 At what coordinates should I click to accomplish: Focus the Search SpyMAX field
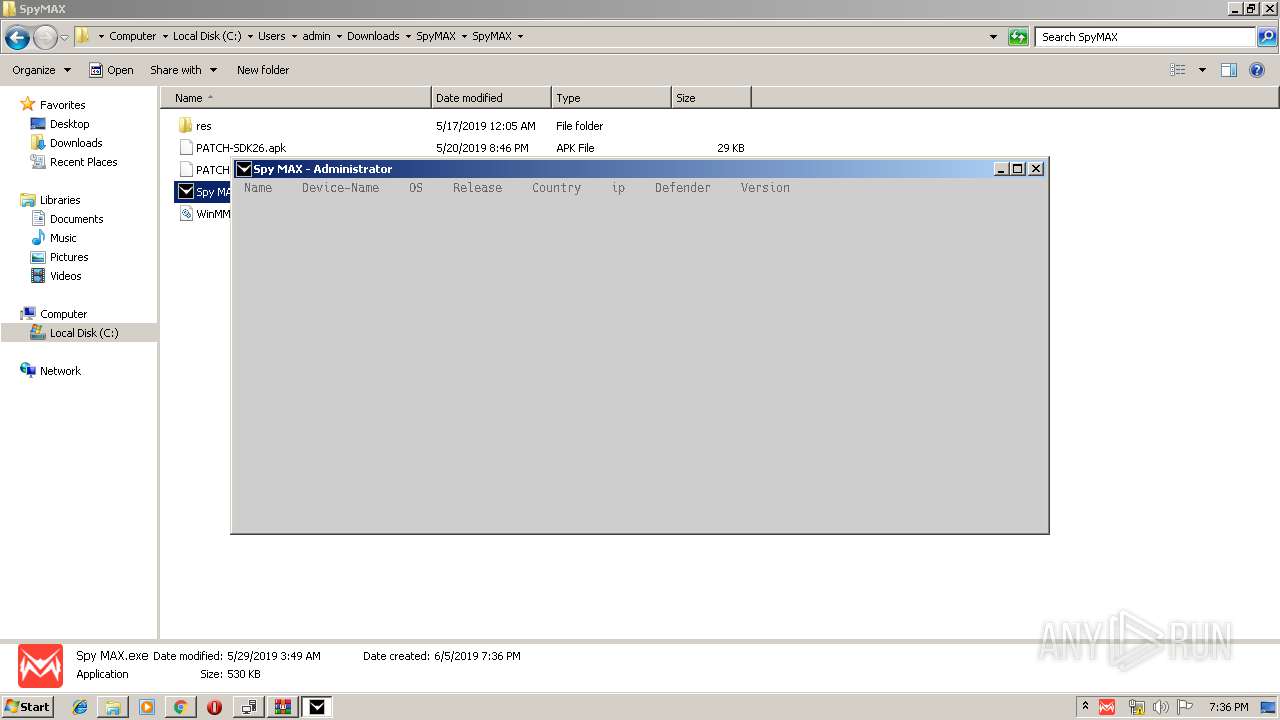pyautogui.click(x=1146, y=37)
